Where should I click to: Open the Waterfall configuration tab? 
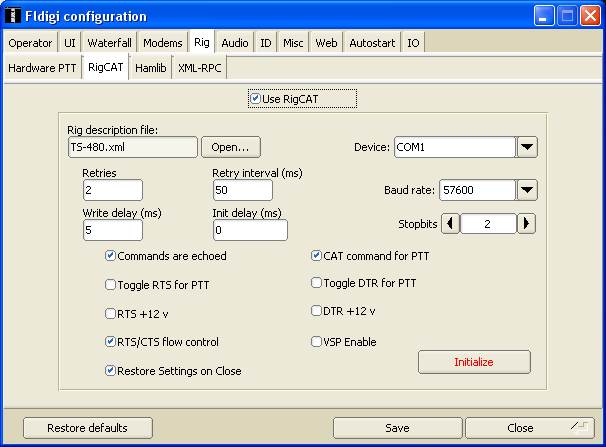(x=110, y=43)
